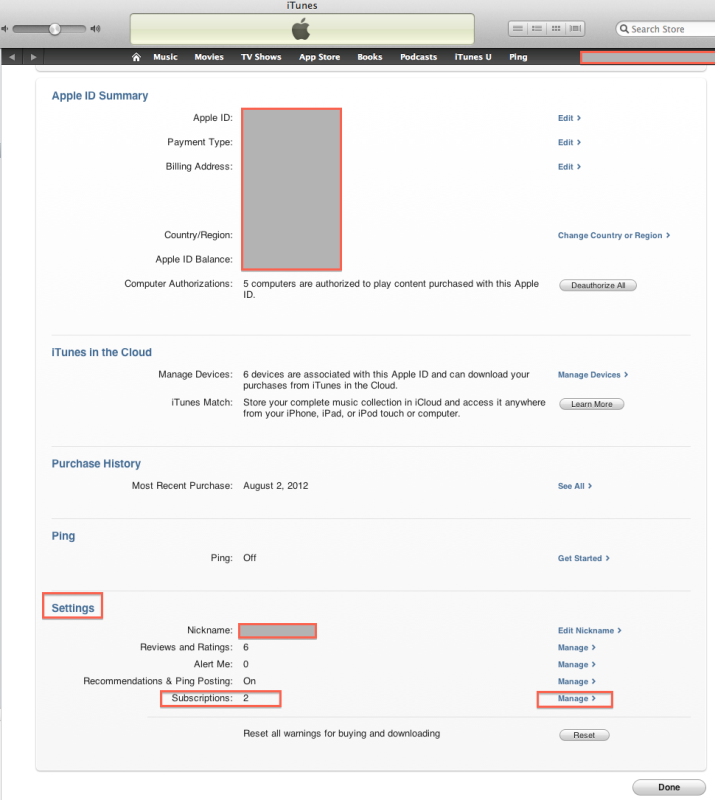Edit the Billing Address
This screenshot has width=715, height=800.
(x=569, y=167)
